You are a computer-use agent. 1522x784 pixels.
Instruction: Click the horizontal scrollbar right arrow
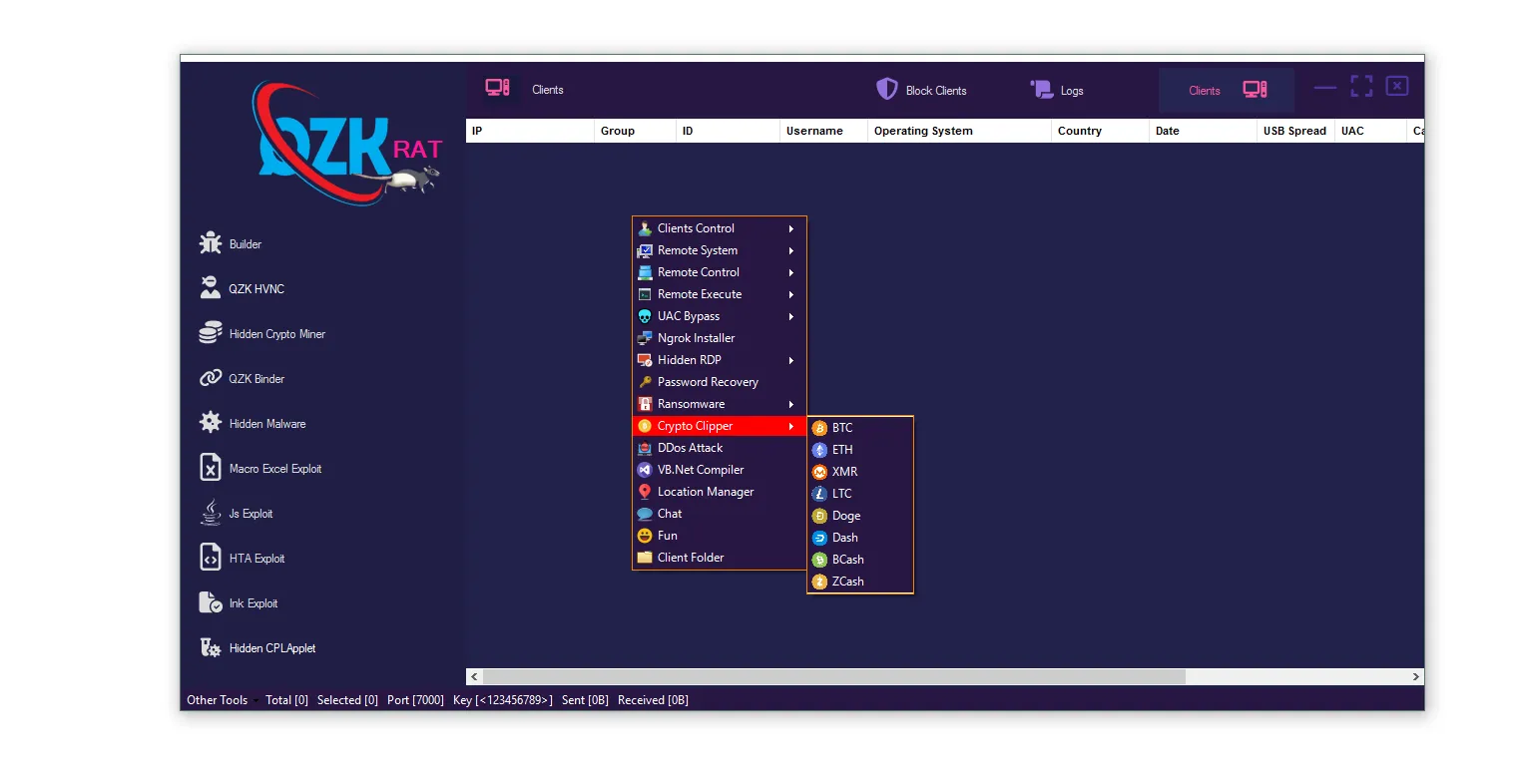pyautogui.click(x=1415, y=676)
